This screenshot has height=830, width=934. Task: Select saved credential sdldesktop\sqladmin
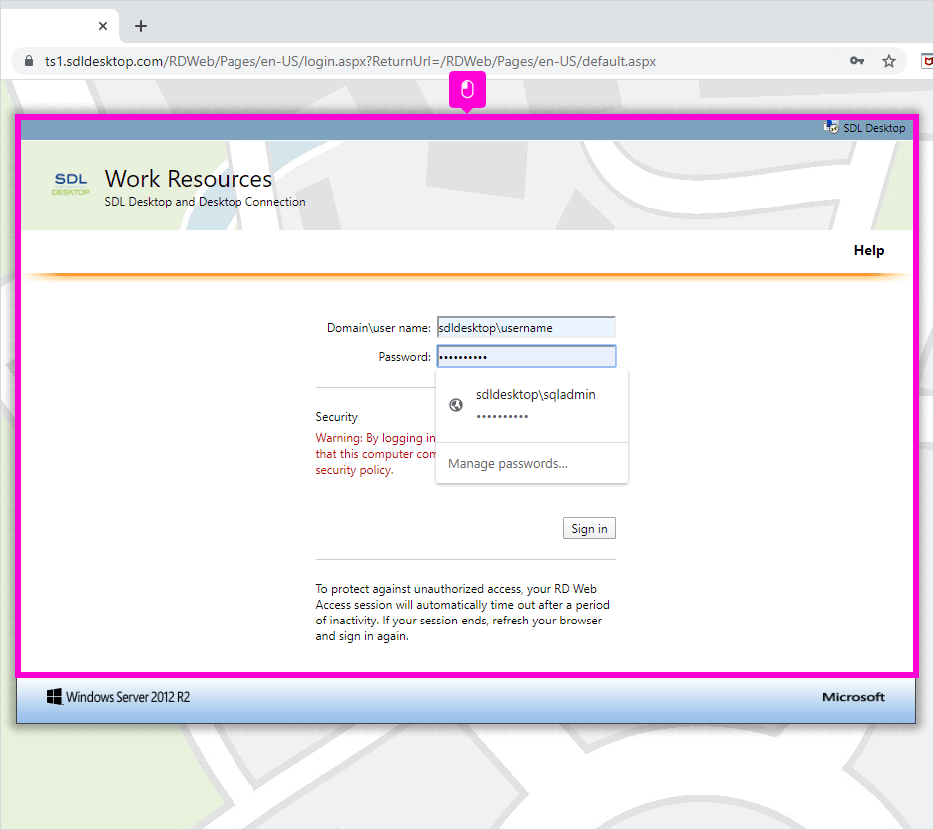[532, 405]
